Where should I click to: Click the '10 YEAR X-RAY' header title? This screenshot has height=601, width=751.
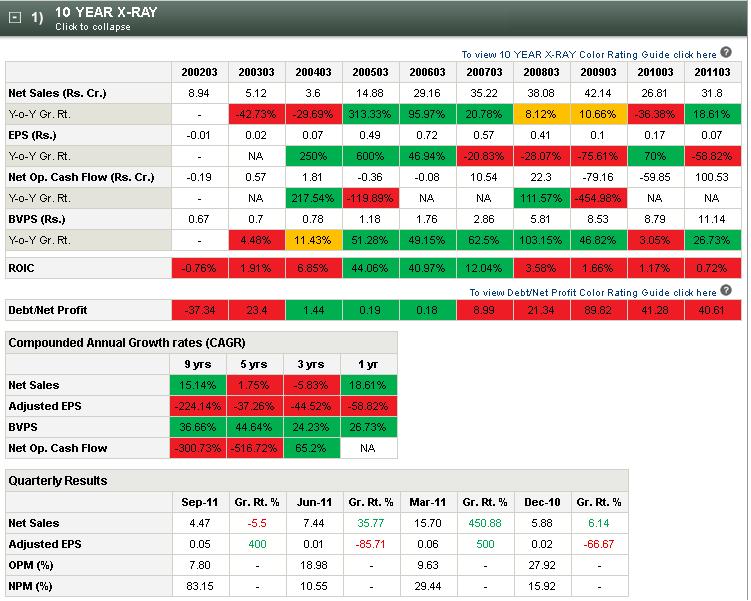pos(105,12)
